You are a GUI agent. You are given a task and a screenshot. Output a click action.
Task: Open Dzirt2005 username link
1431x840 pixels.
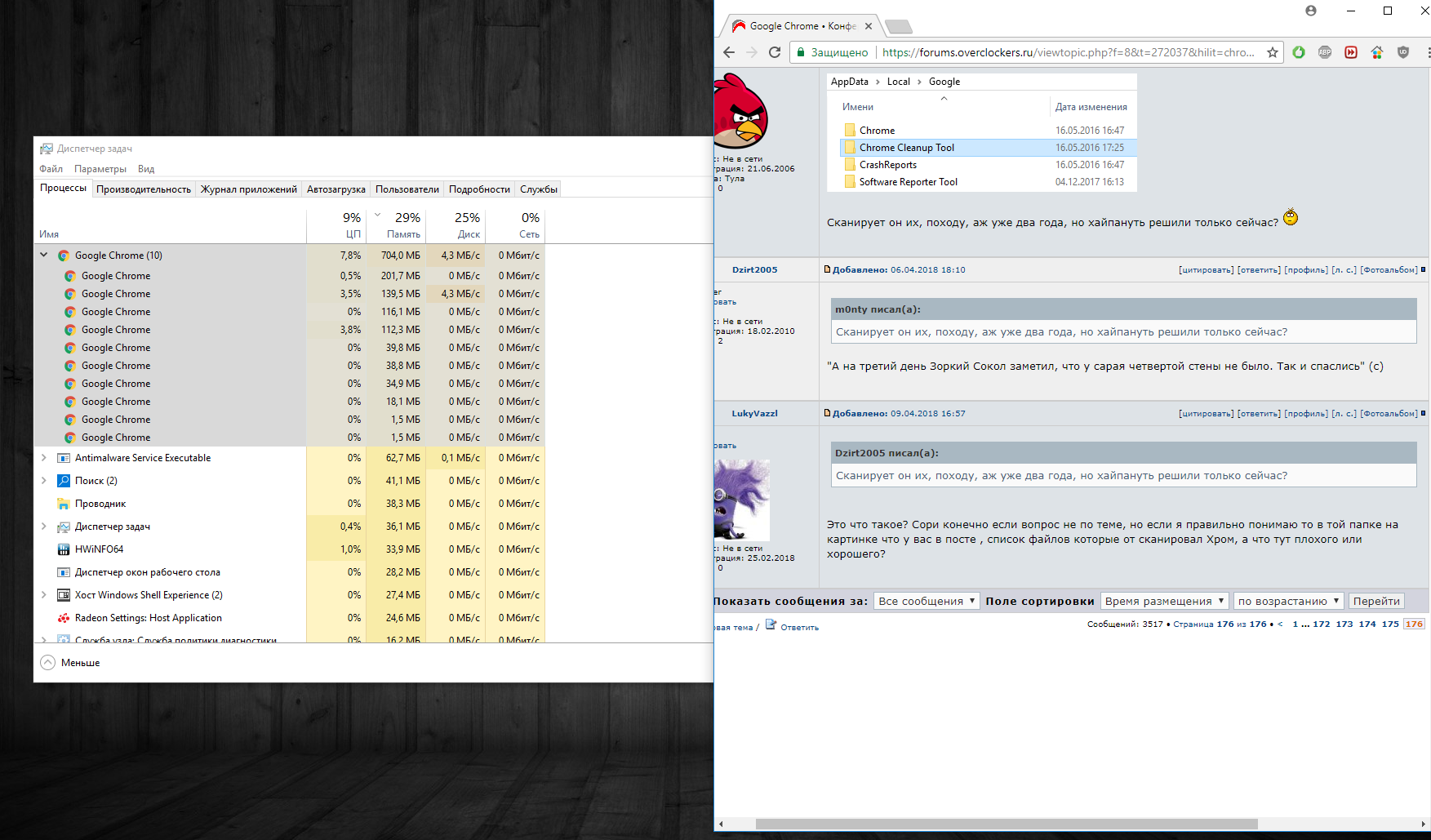click(x=755, y=269)
